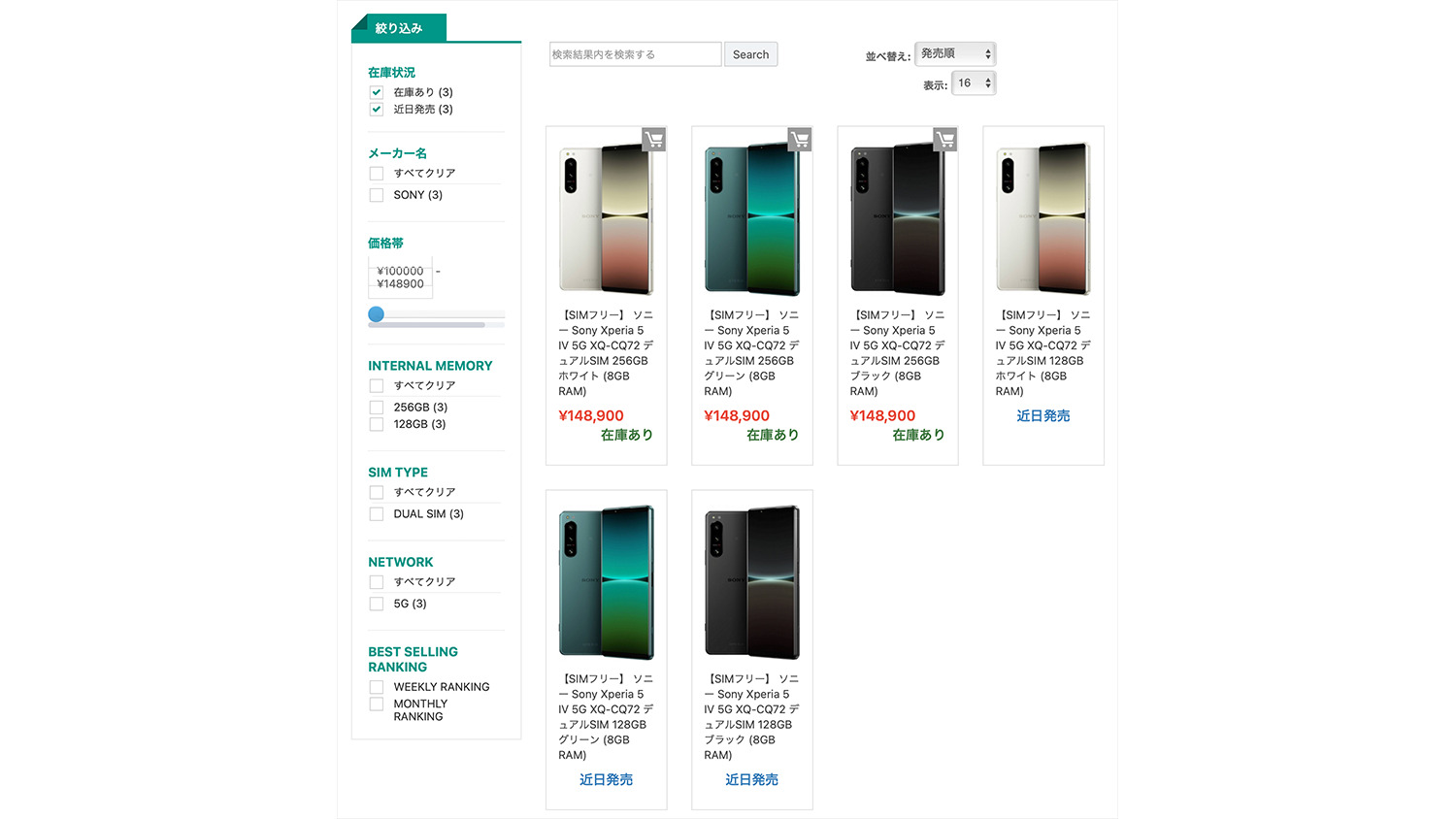Screen dimensions: 1456x819
Task: Open white 128GB Xperia product image
Action: coord(1043,219)
